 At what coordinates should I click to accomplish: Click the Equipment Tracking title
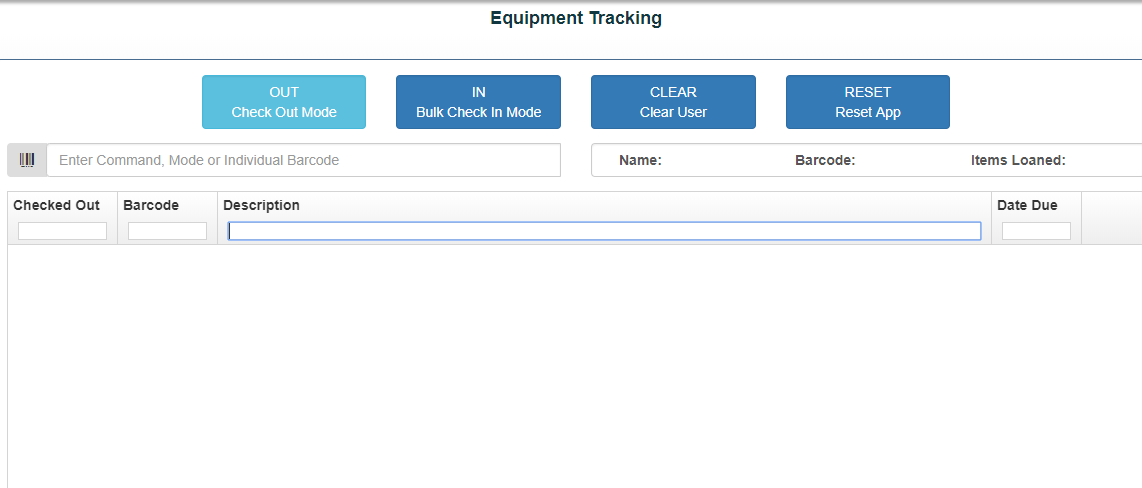click(576, 18)
